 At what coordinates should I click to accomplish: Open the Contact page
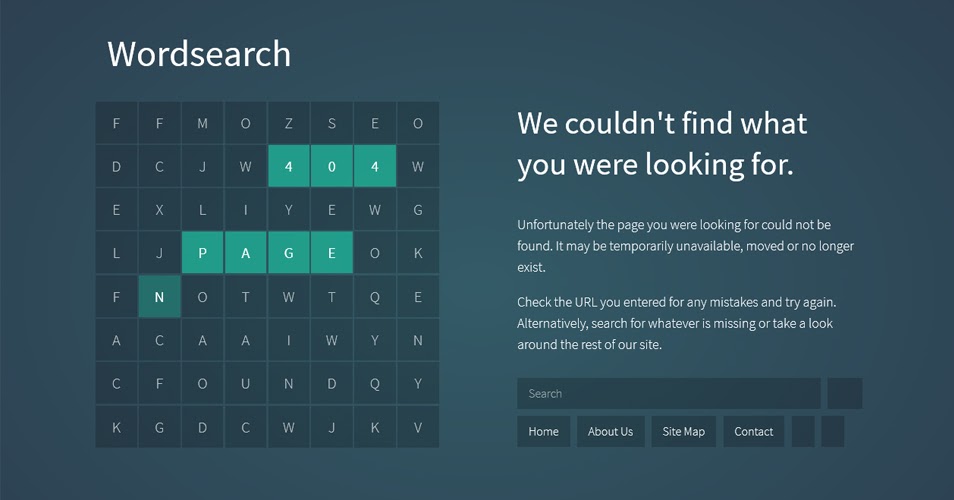753,431
